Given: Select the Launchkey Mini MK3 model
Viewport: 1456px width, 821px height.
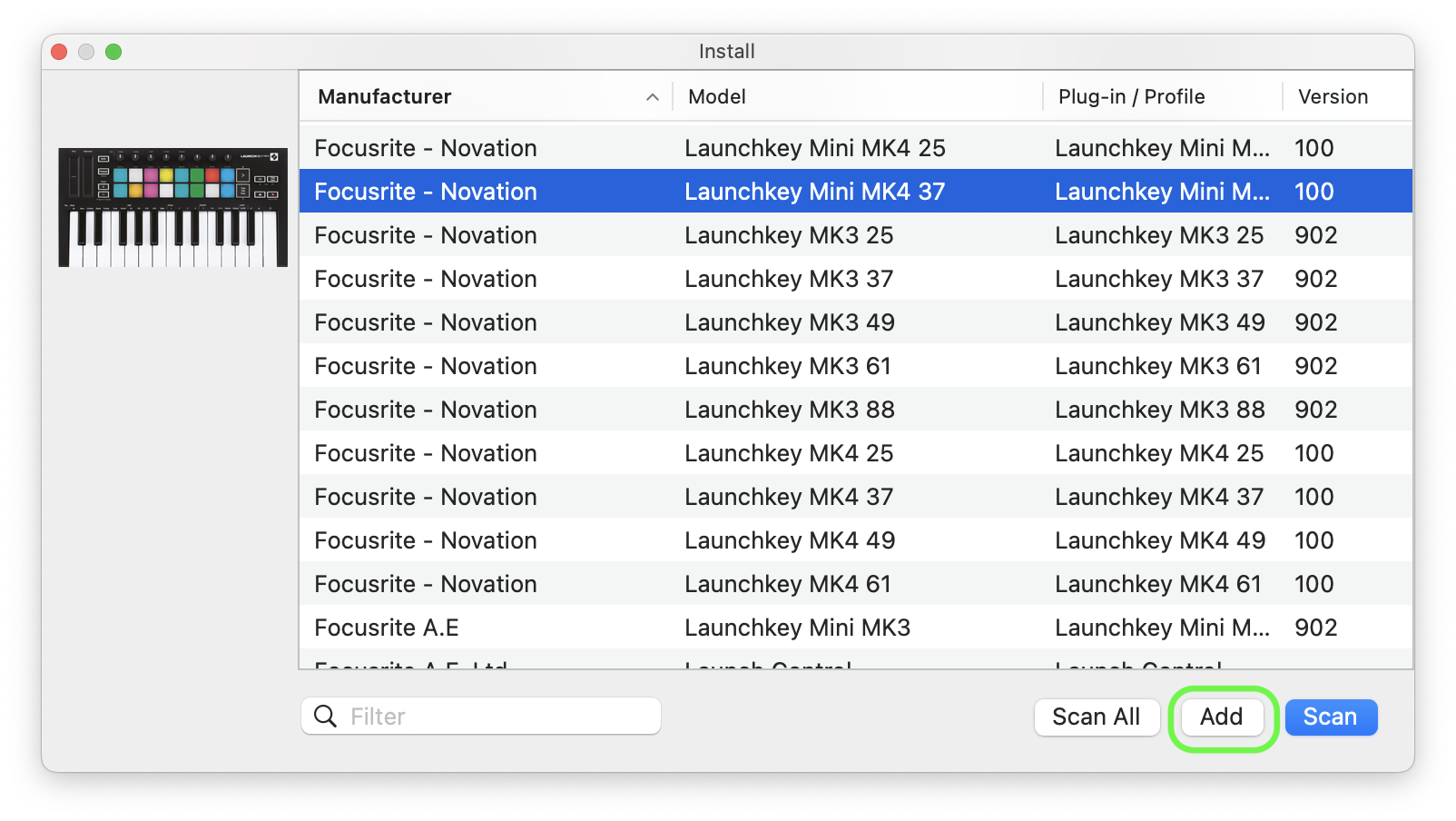Looking at the screenshot, I should click(798, 628).
